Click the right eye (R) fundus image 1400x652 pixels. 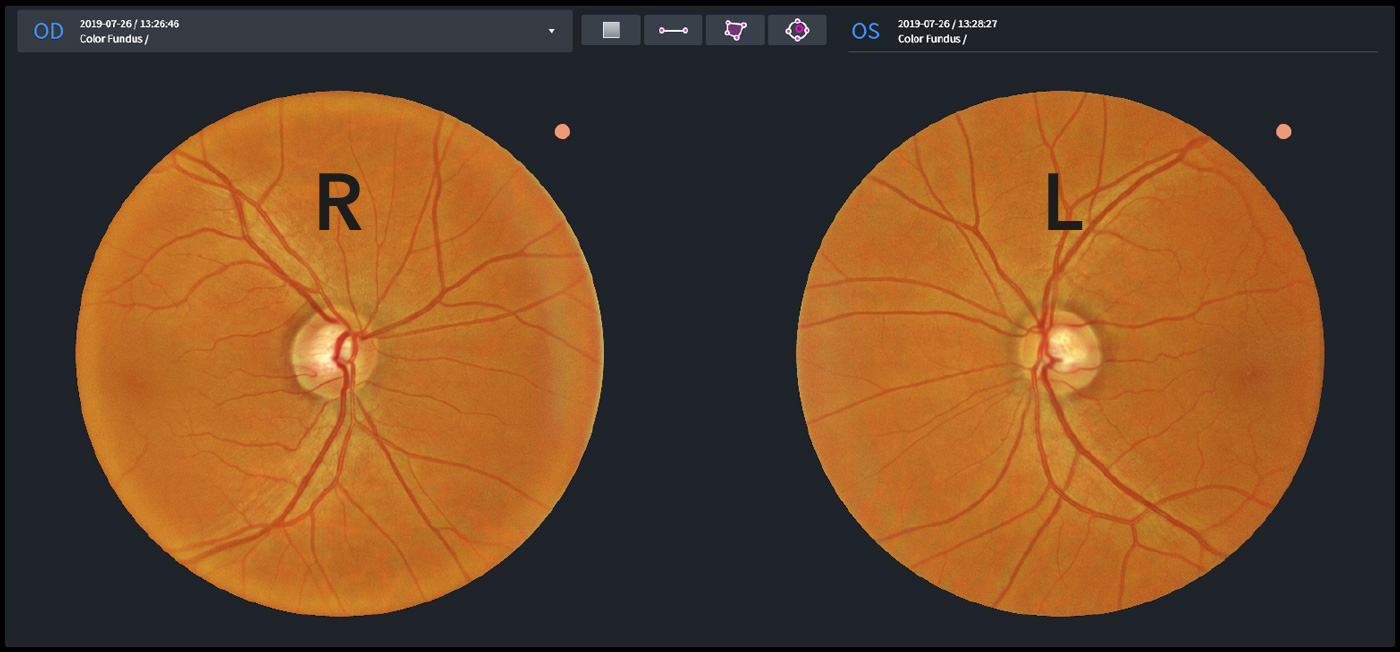pyautogui.click(x=340, y=354)
